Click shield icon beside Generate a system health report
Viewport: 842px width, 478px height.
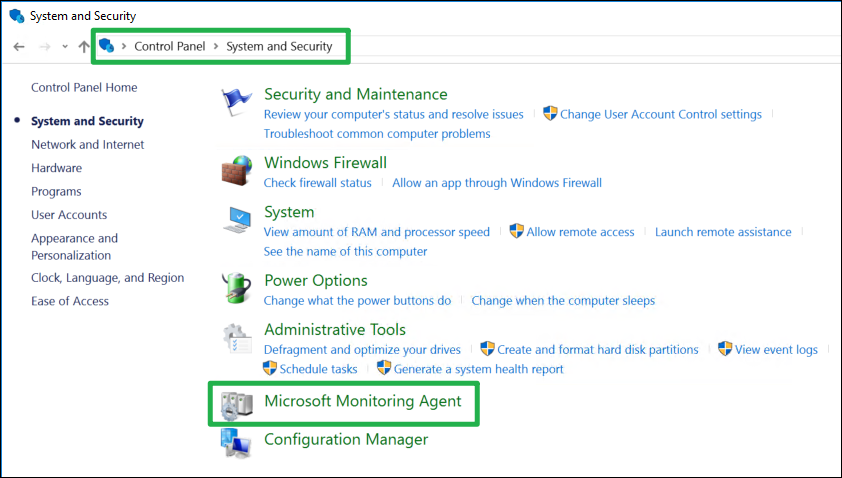[x=384, y=368]
